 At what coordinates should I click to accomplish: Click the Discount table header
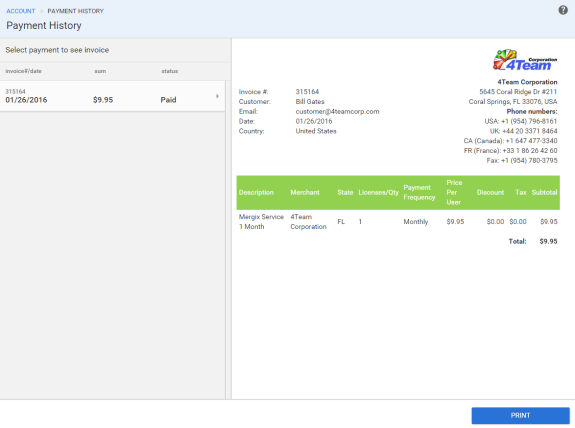490,193
